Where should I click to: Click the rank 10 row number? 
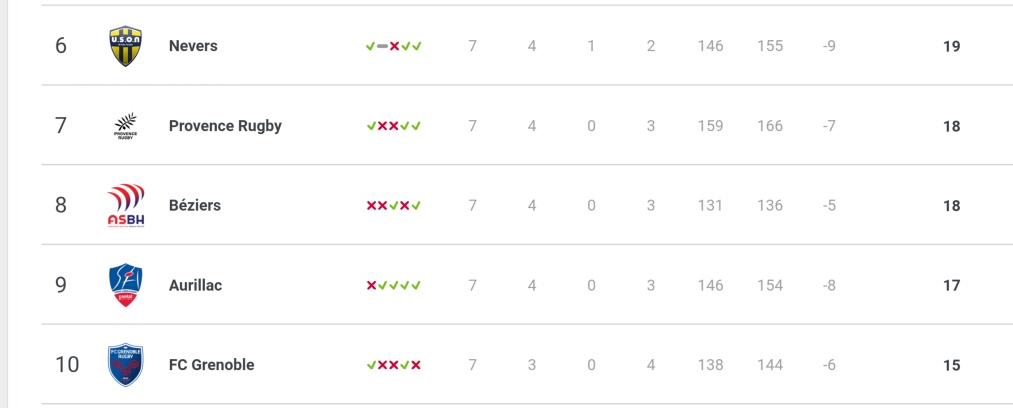[67, 365]
